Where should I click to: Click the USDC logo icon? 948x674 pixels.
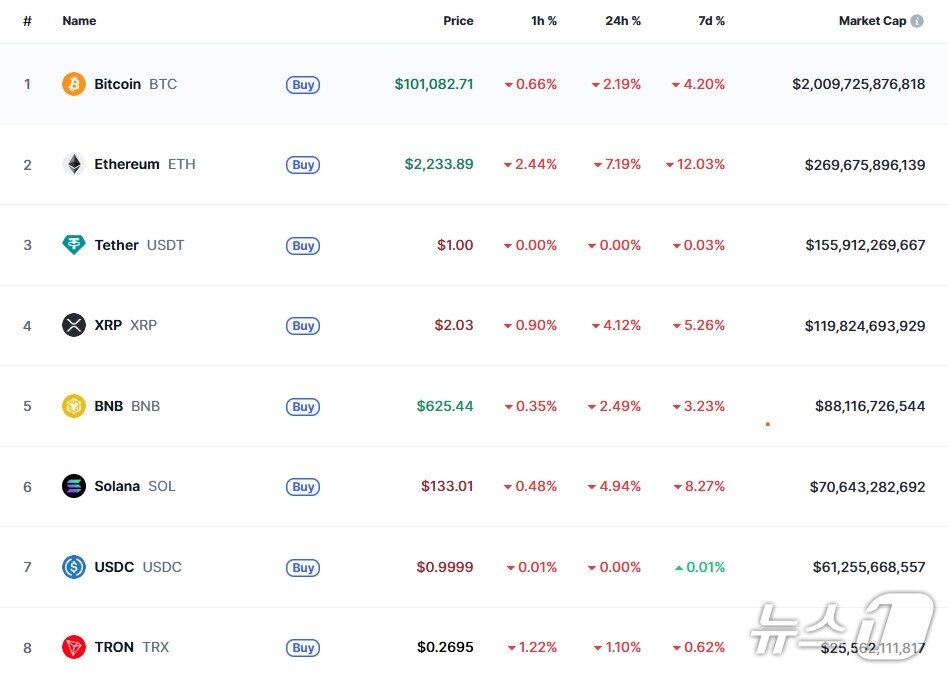click(74, 567)
